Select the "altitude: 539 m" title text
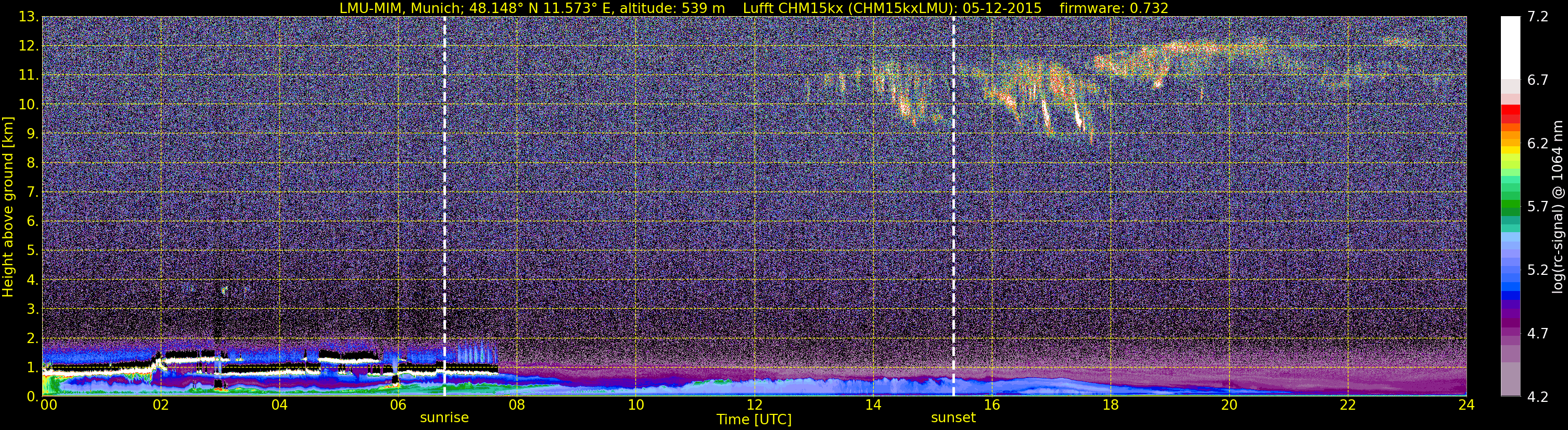 pyautogui.click(x=672, y=8)
